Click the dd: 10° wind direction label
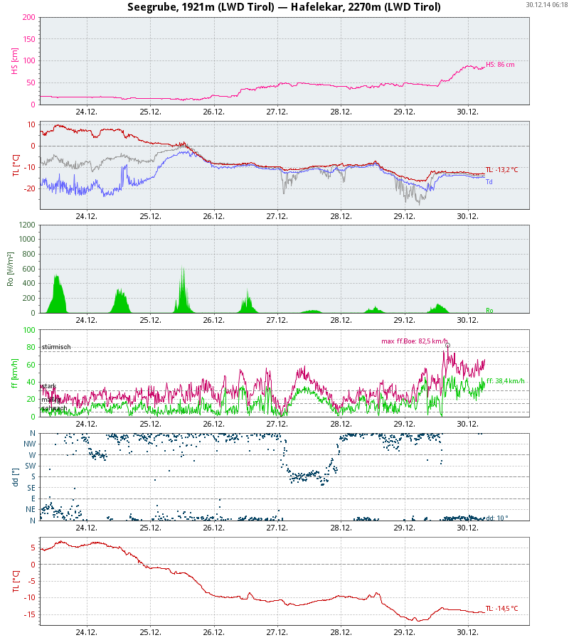This screenshot has width=569, height=640. point(497,518)
